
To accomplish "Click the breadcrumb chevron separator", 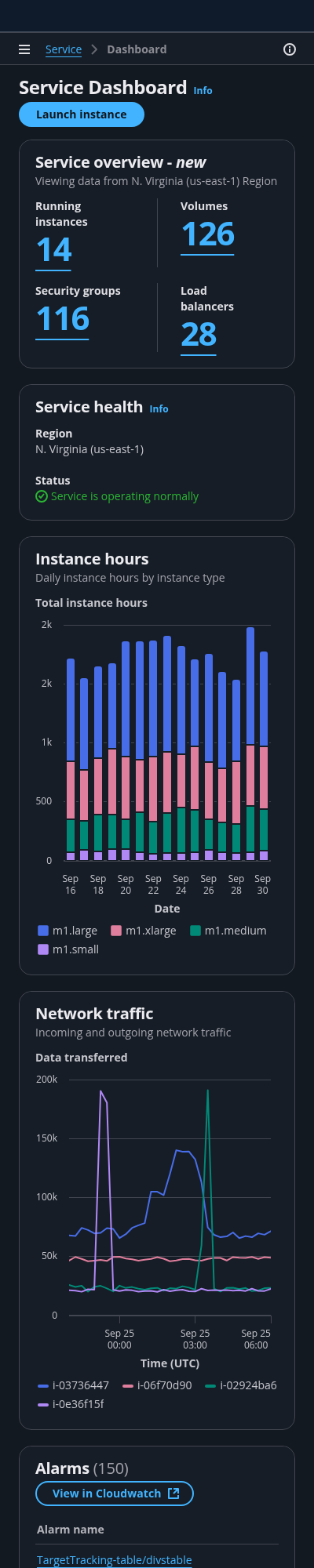I will coord(94,49).
